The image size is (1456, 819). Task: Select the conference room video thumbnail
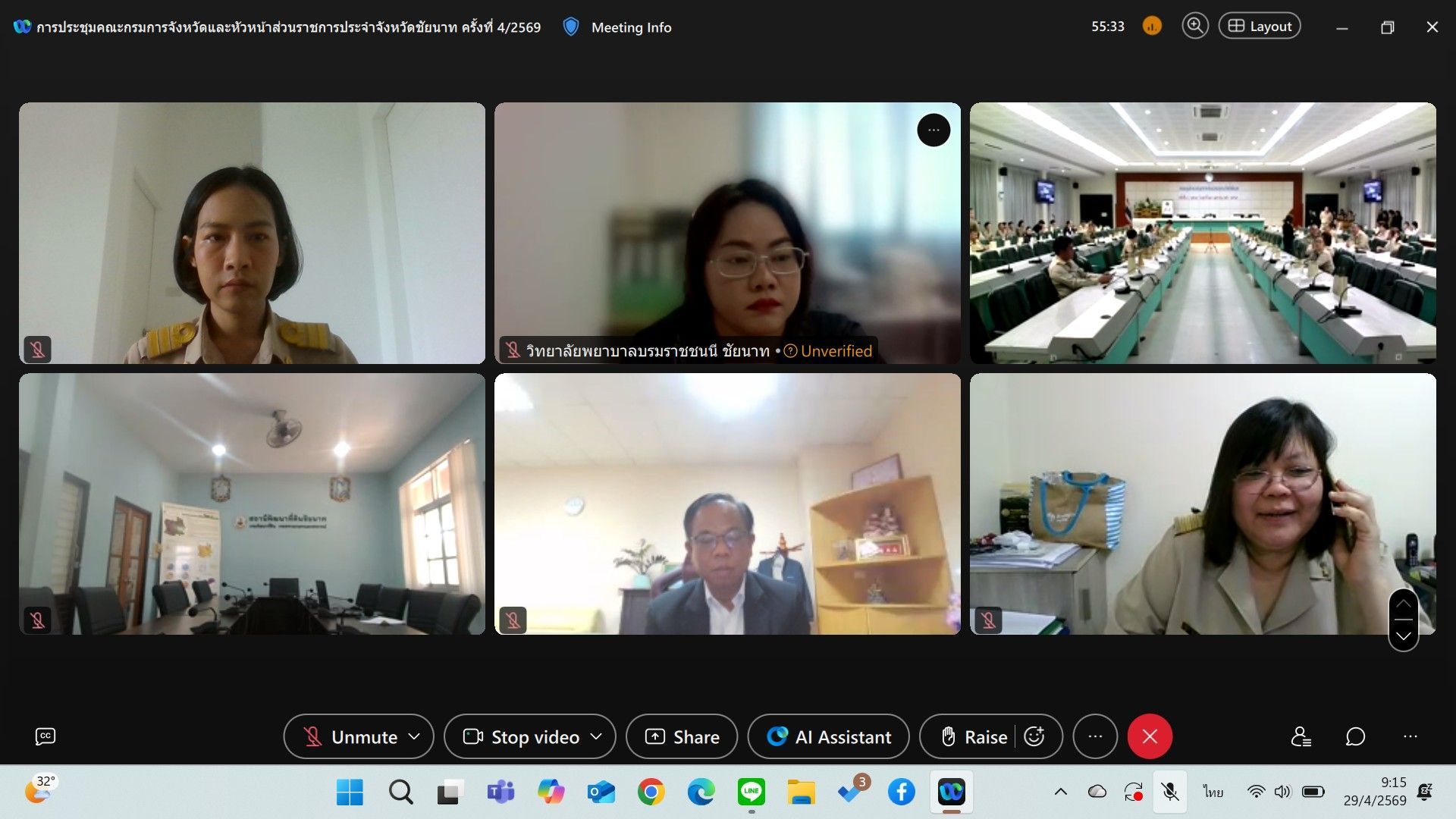pos(1203,233)
